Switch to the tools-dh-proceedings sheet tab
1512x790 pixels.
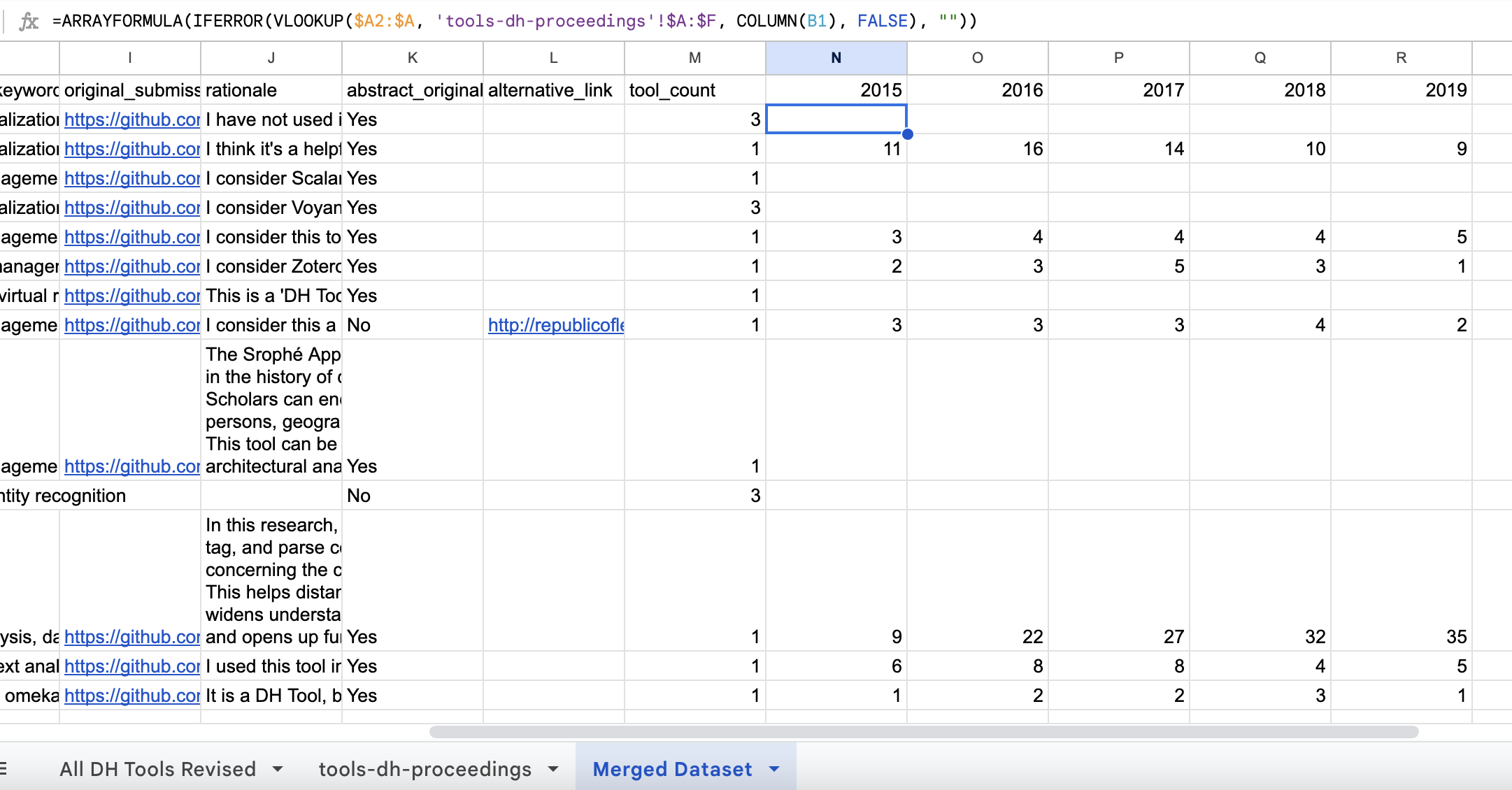[427, 768]
